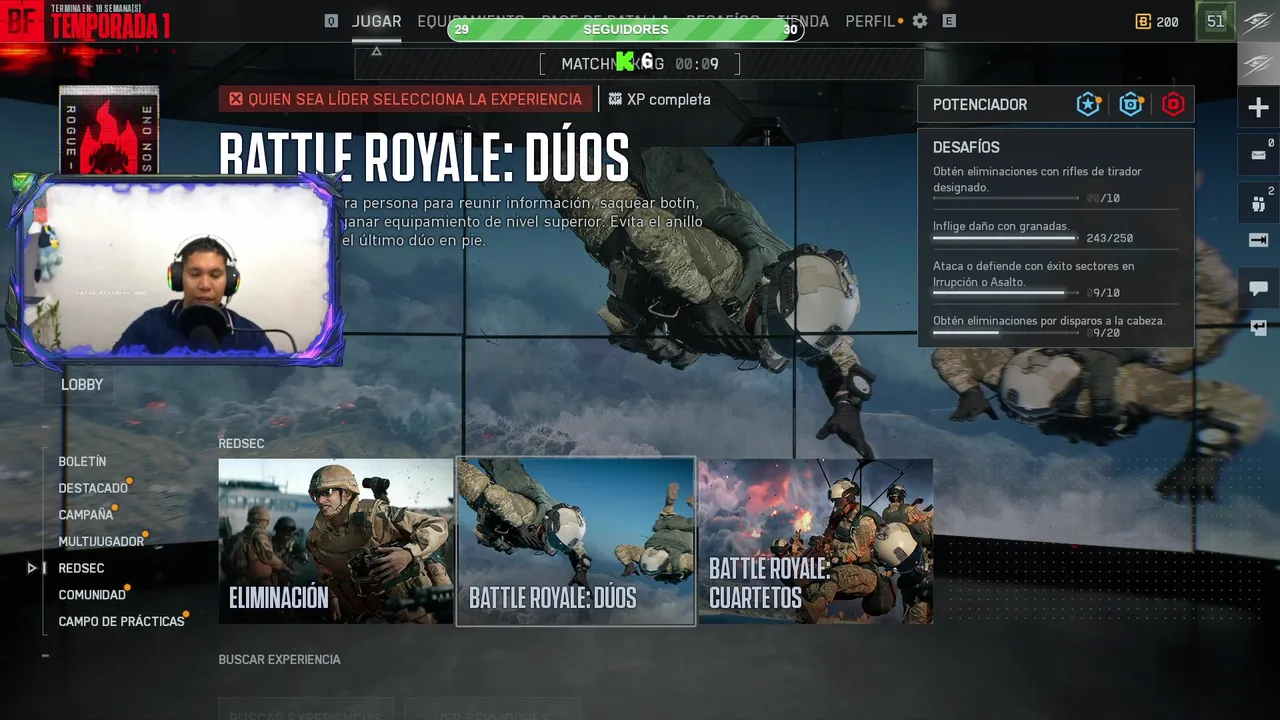Open the Battlefield coin balance showing 200
1280x720 pixels.
pos(1157,21)
